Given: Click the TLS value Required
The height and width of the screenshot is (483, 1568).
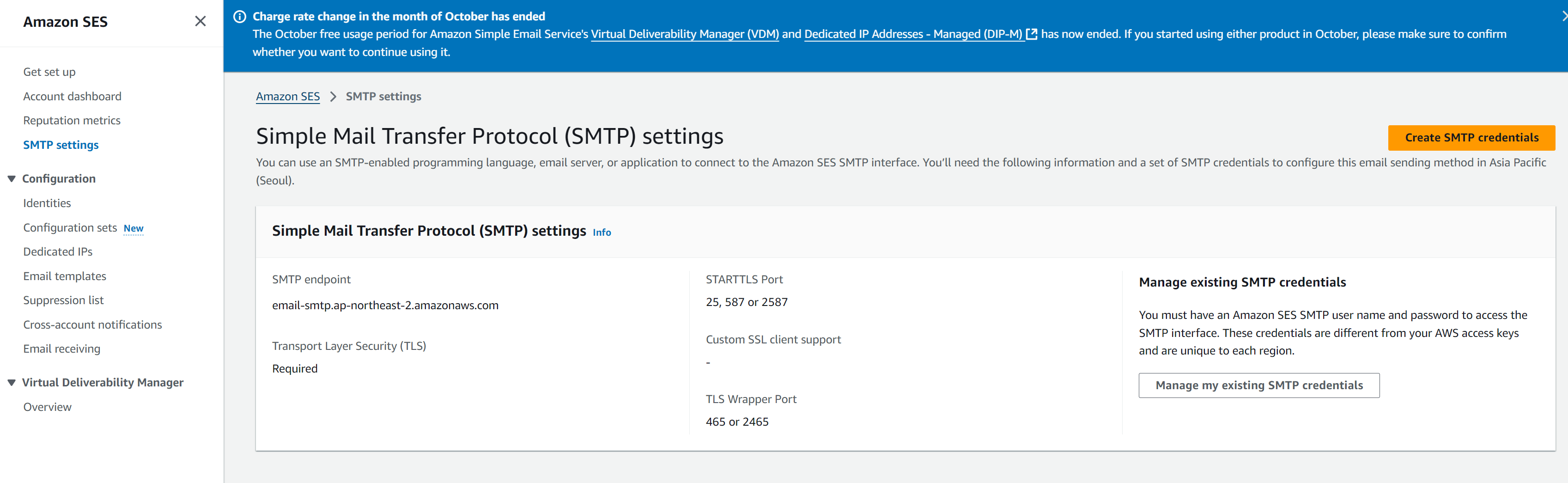Looking at the screenshot, I should tap(295, 368).
